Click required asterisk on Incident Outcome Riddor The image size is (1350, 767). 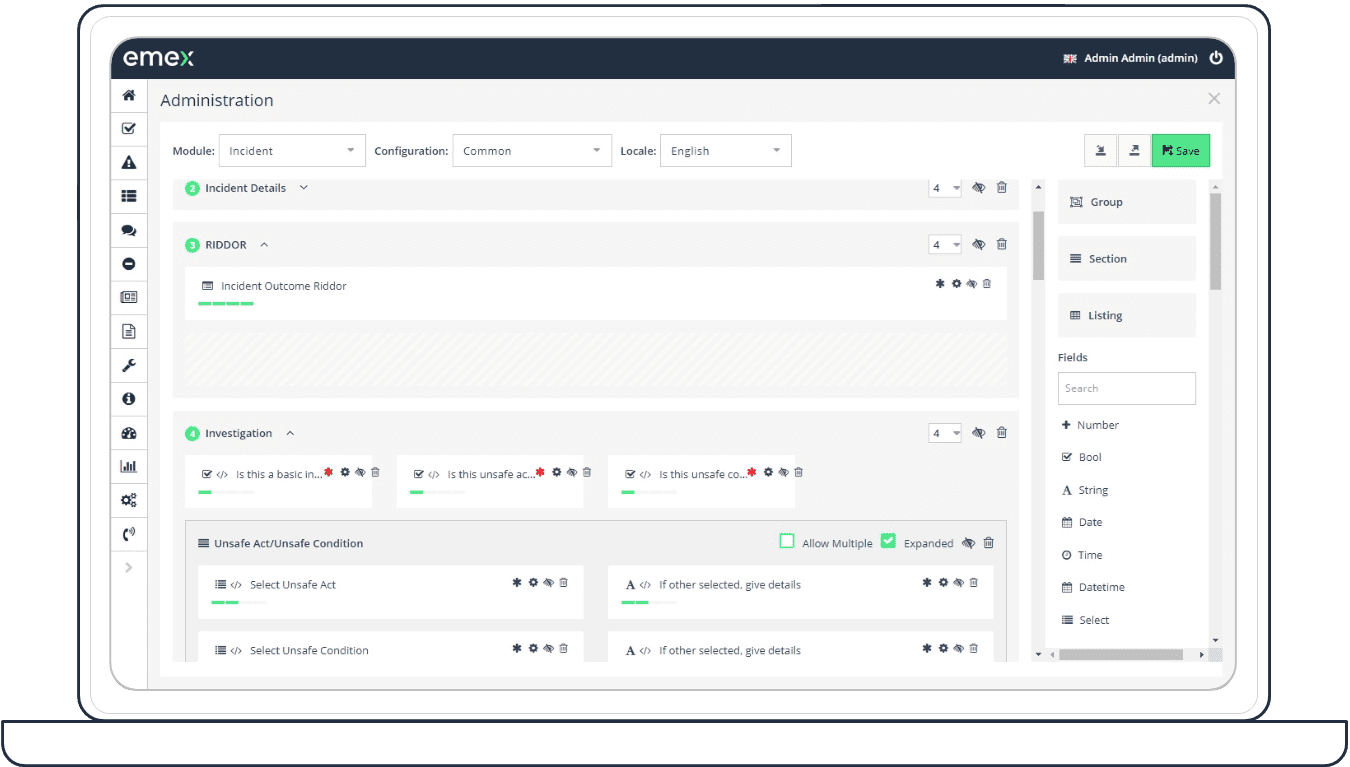click(940, 284)
